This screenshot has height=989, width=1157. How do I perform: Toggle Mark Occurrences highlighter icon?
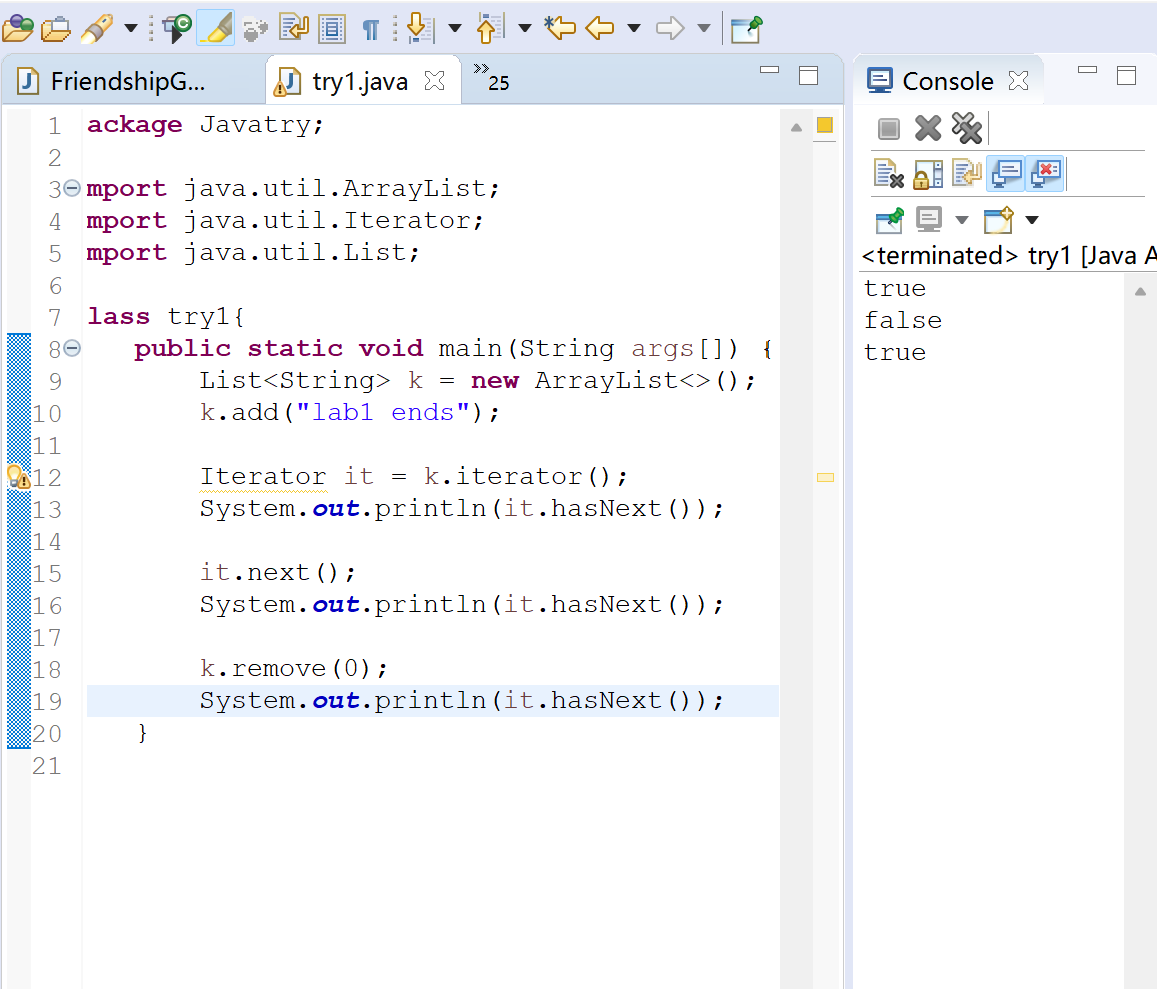coord(215,29)
